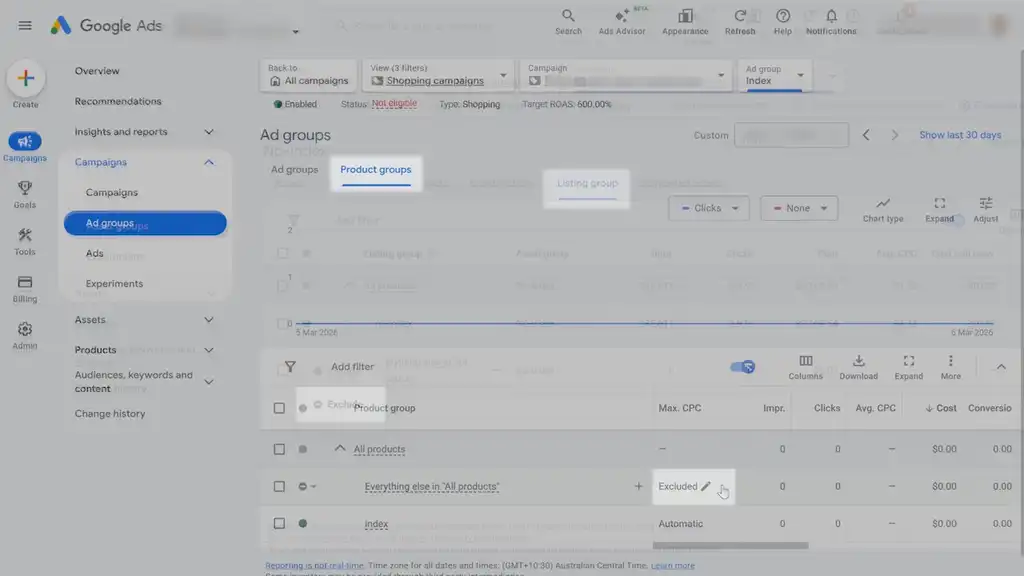Click the table filter funnel icon
The width and height of the screenshot is (1024, 576).
290,367
